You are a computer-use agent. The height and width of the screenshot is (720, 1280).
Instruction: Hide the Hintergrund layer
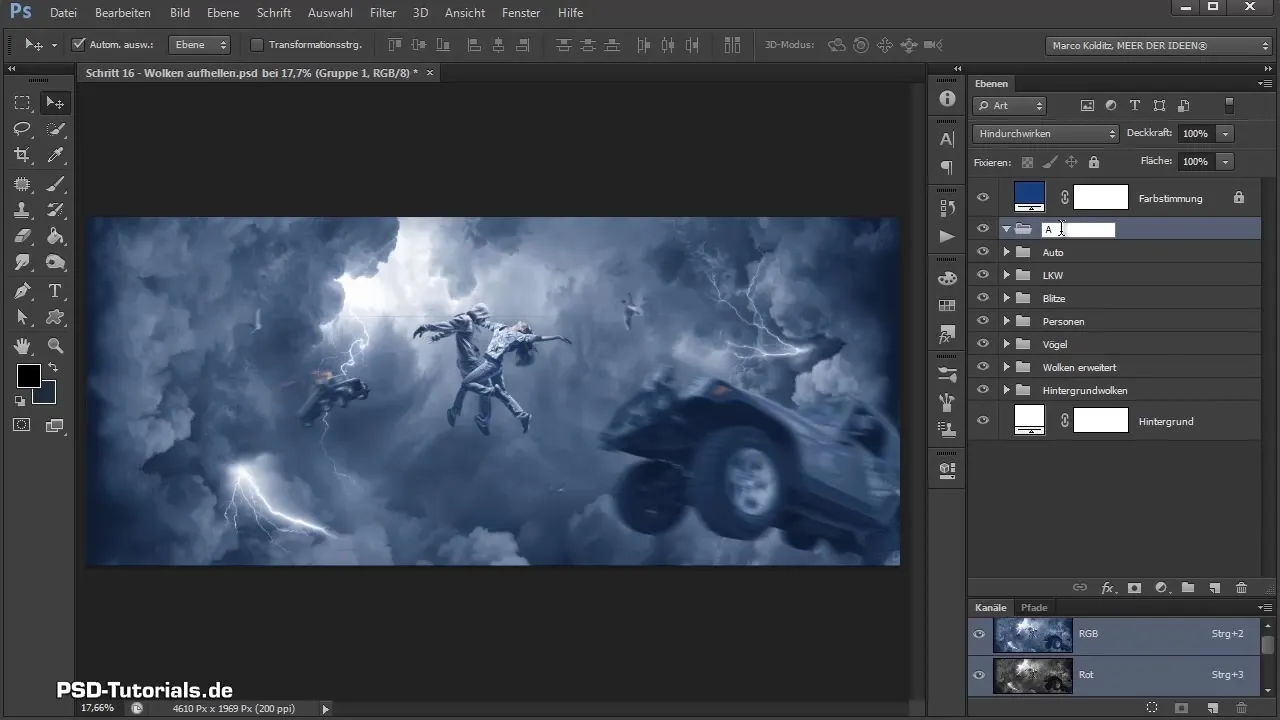tap(982, 421)
